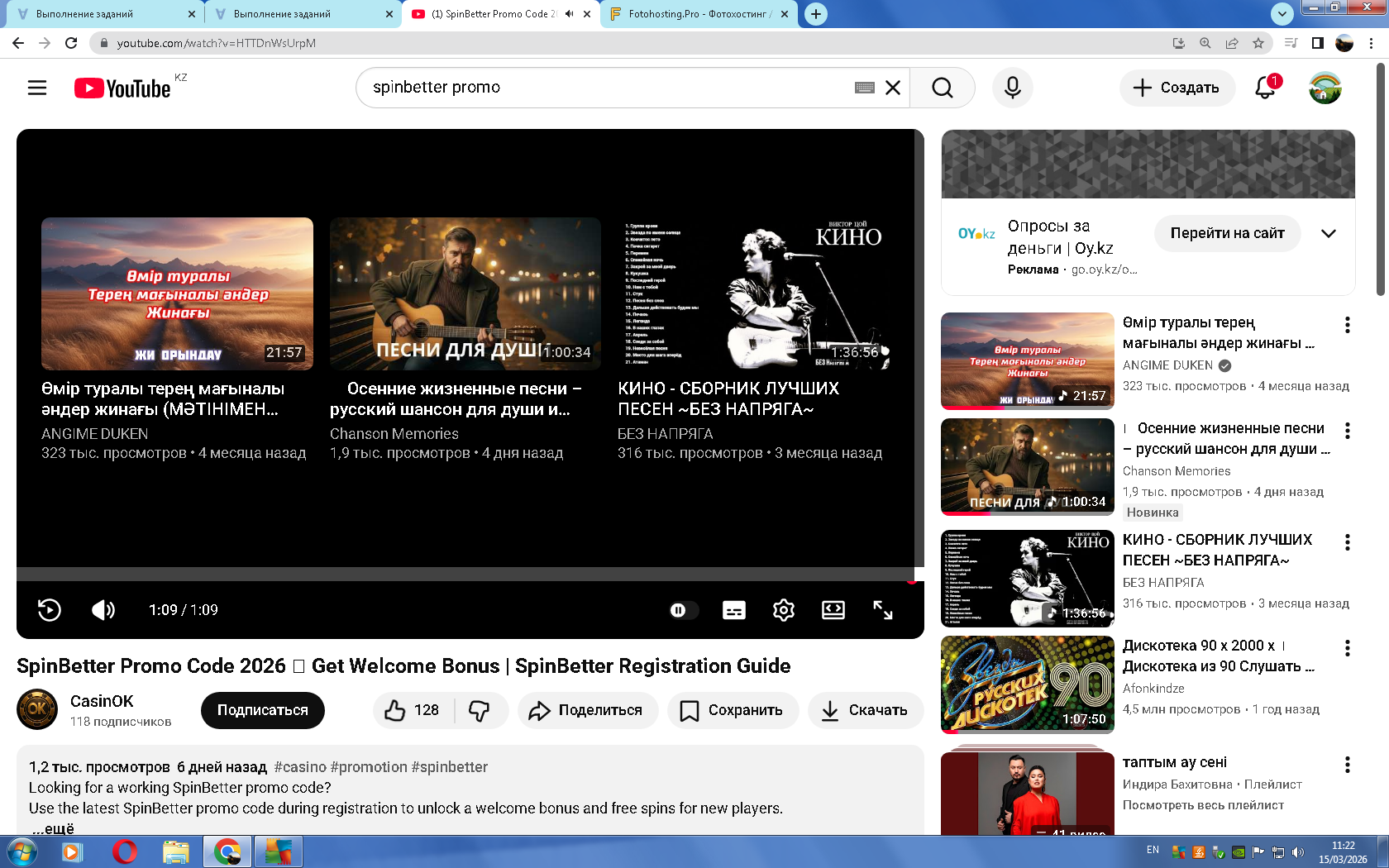Reload the page in the browser
The height and width of the screenshot is (868, 1389).
point(71,43)
